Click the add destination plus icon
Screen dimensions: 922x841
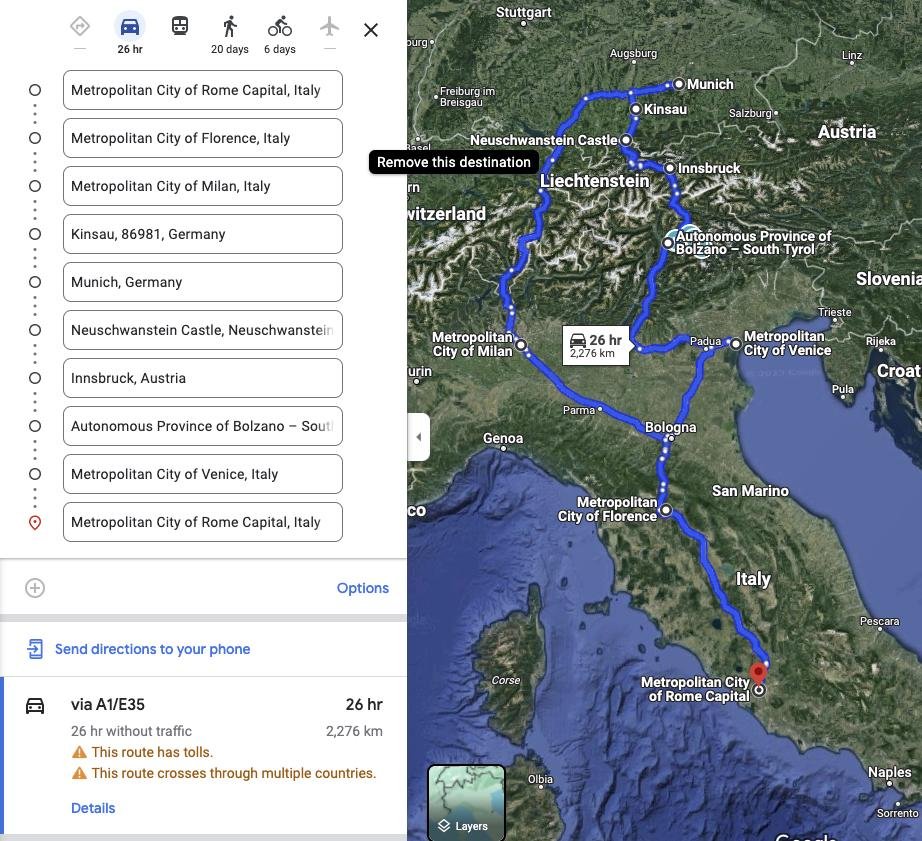(35, 588)
